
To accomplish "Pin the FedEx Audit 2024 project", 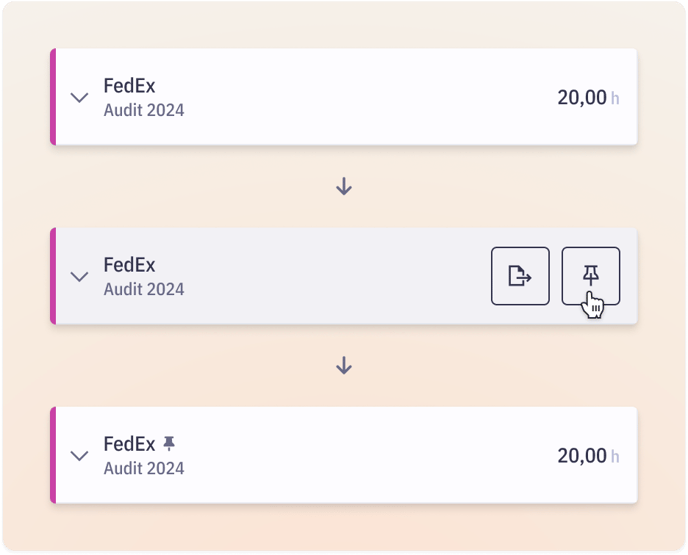I will pos(591,276).
